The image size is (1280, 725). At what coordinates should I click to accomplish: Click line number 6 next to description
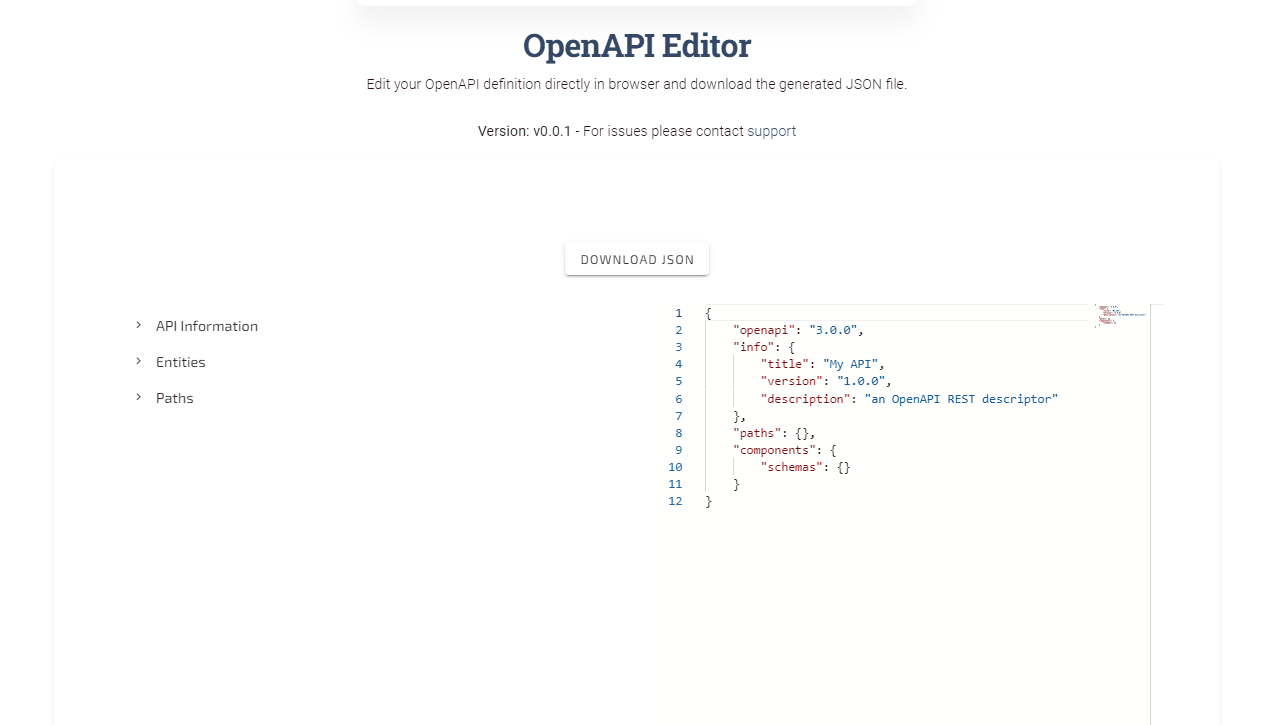point(678,398)
